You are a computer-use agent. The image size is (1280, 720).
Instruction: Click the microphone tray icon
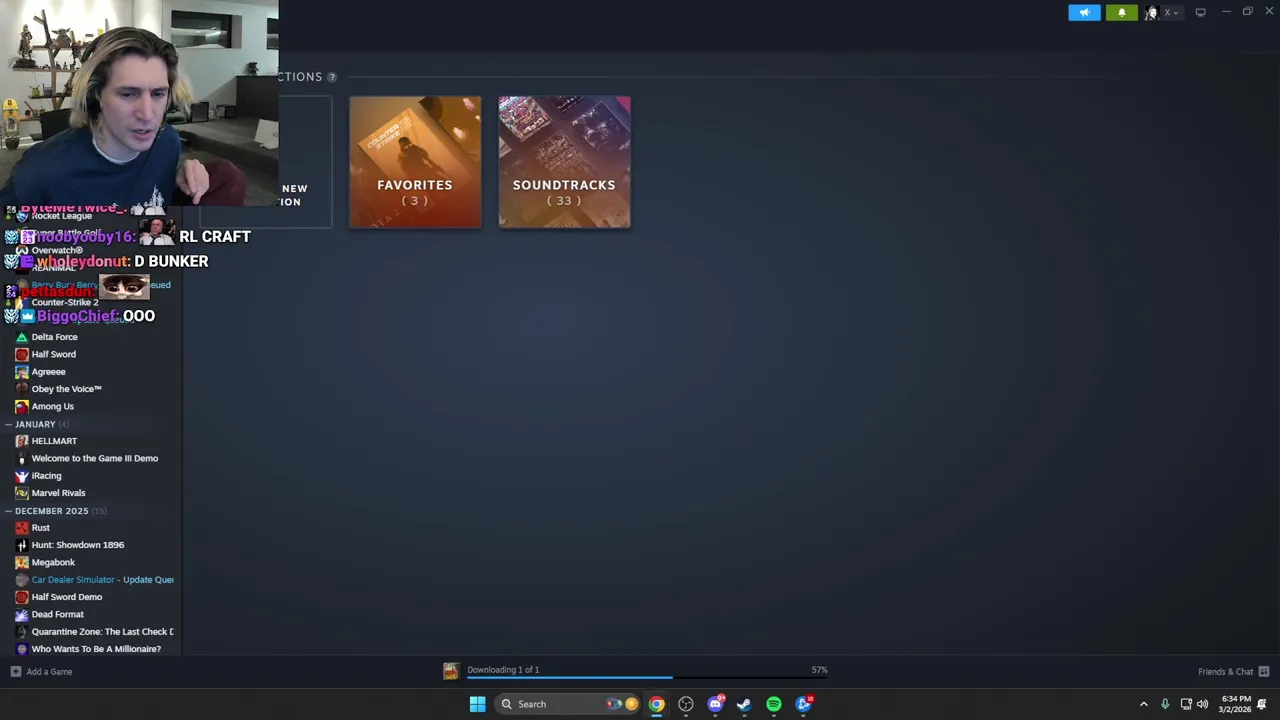click(x=1165, y=704)
